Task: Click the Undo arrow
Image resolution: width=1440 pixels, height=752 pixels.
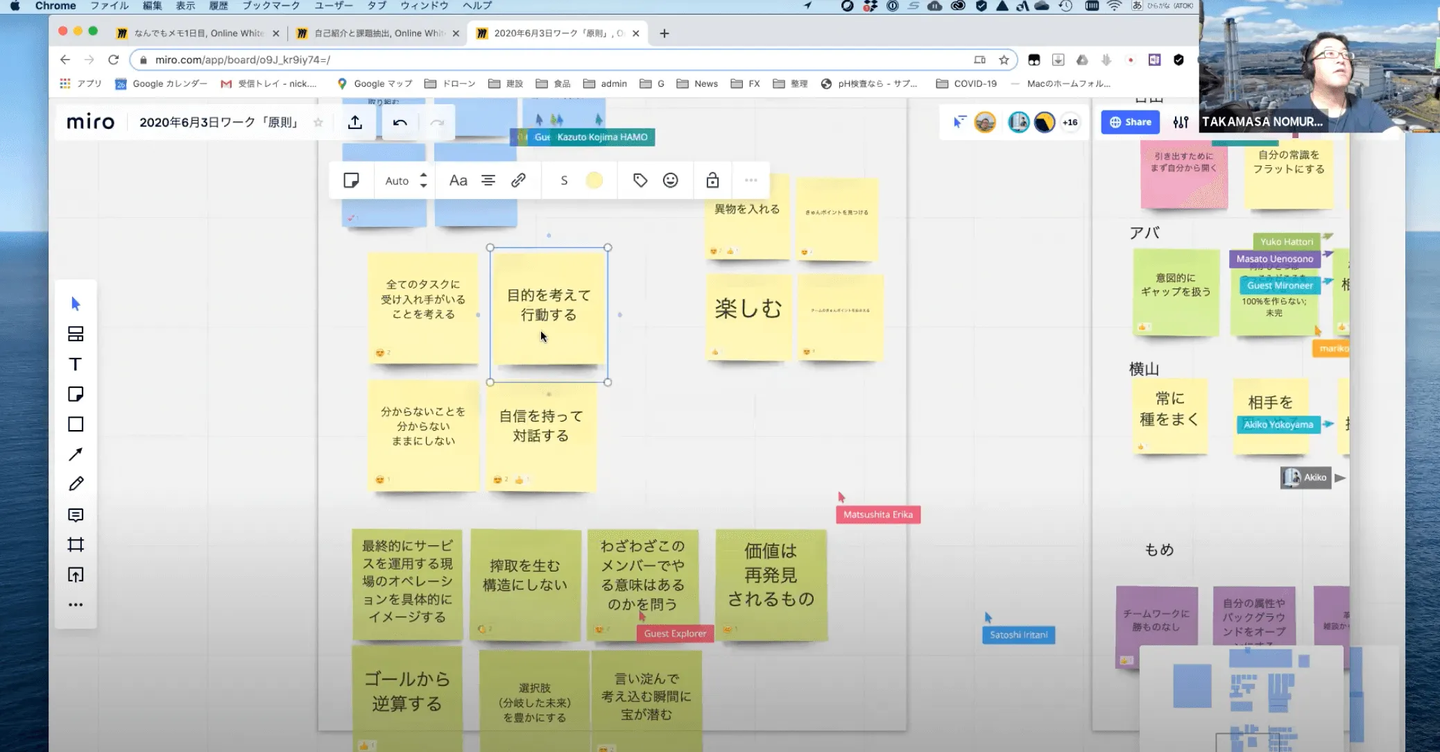Action: click(x=400, y=122)
